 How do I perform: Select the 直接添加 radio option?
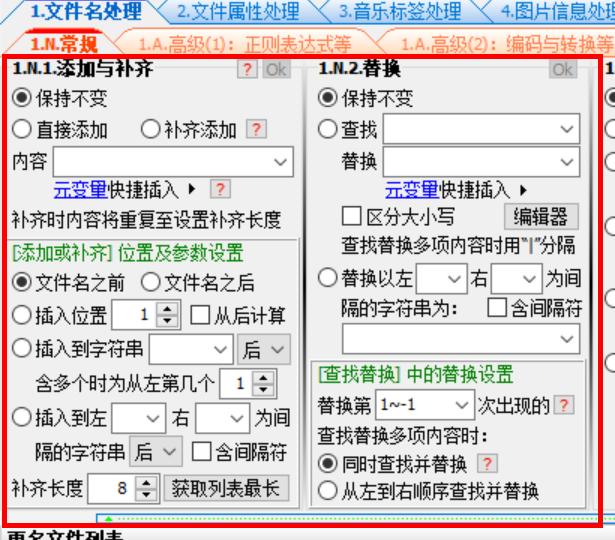click(20, 129)
